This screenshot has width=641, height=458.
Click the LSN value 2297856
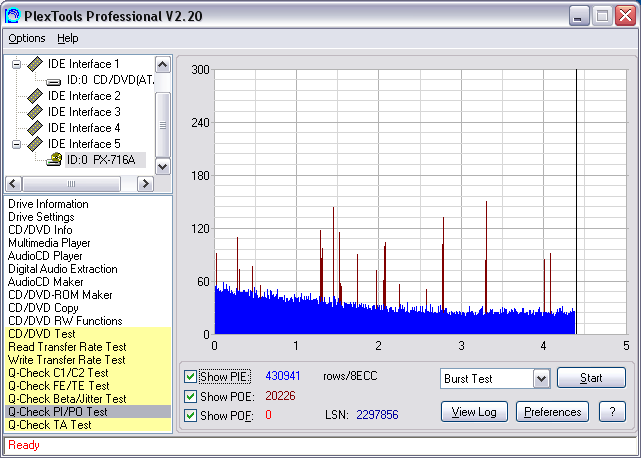pos(377,415)
